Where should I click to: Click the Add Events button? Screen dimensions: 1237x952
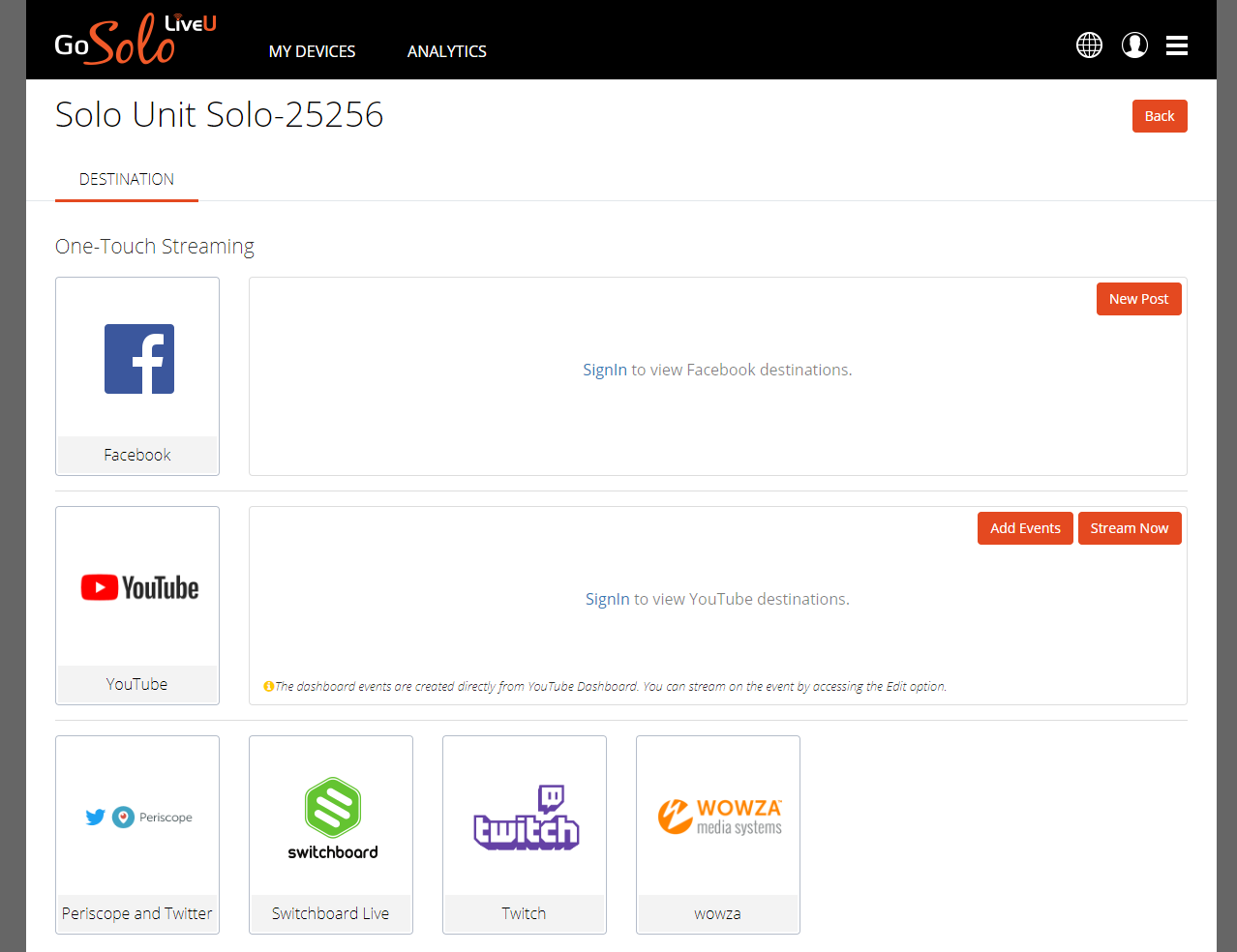tap(1025, 528)
